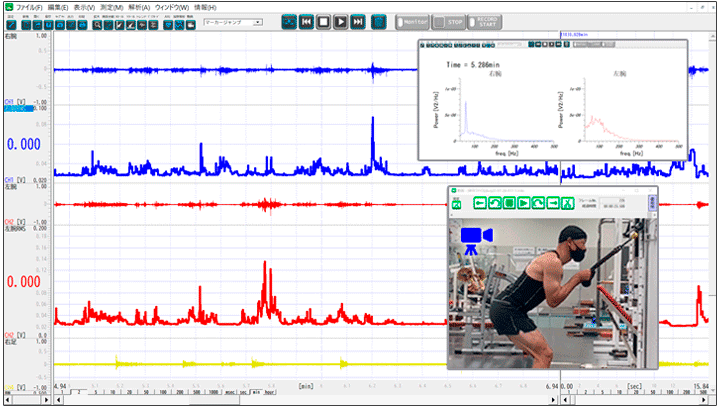Click the heart-shaped analysis icon in toolbar

coord(168,25)
